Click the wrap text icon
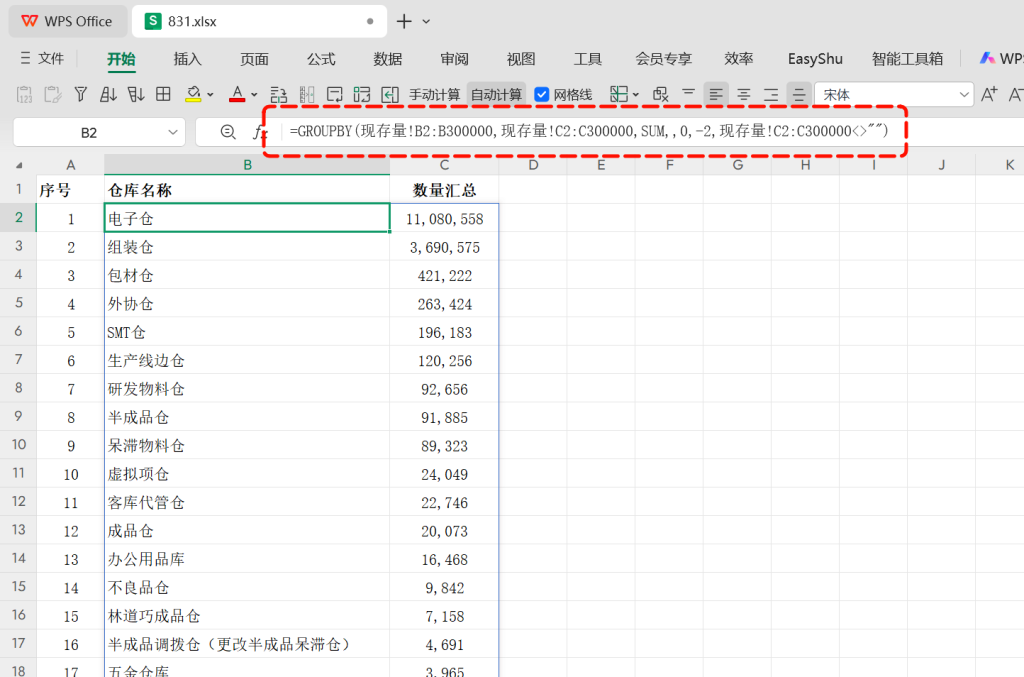The width and height of the screenshot is (1024, 677). [x=334, y=95]
